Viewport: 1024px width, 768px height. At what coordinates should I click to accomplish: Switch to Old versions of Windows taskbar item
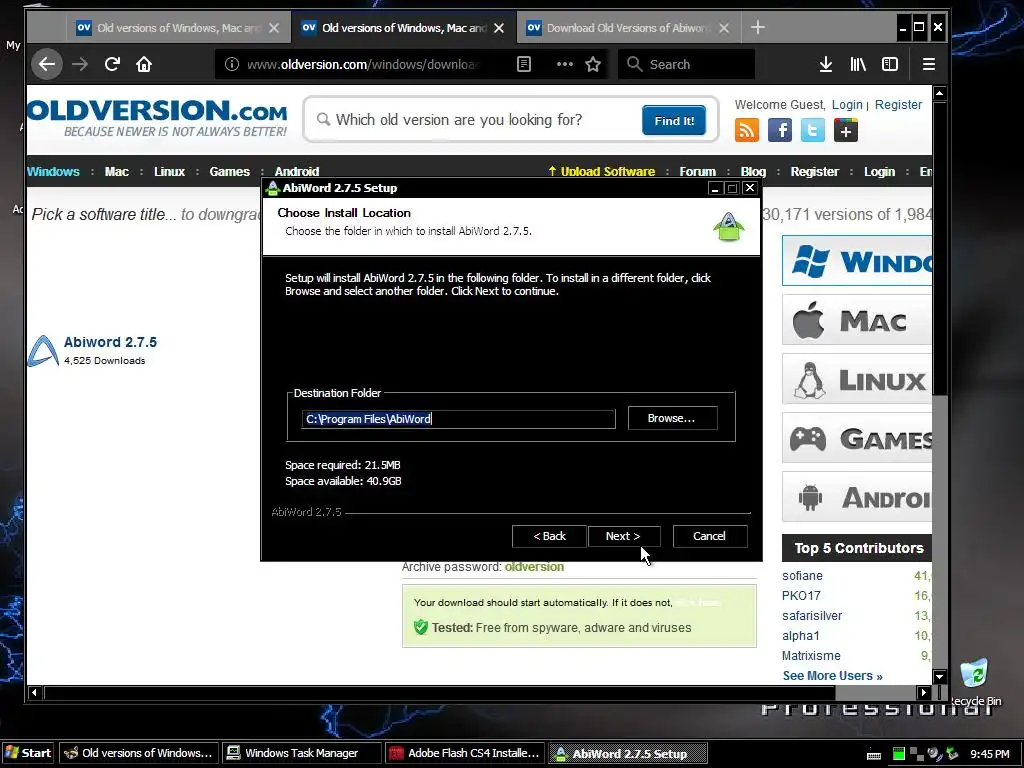tap(139, 753)
